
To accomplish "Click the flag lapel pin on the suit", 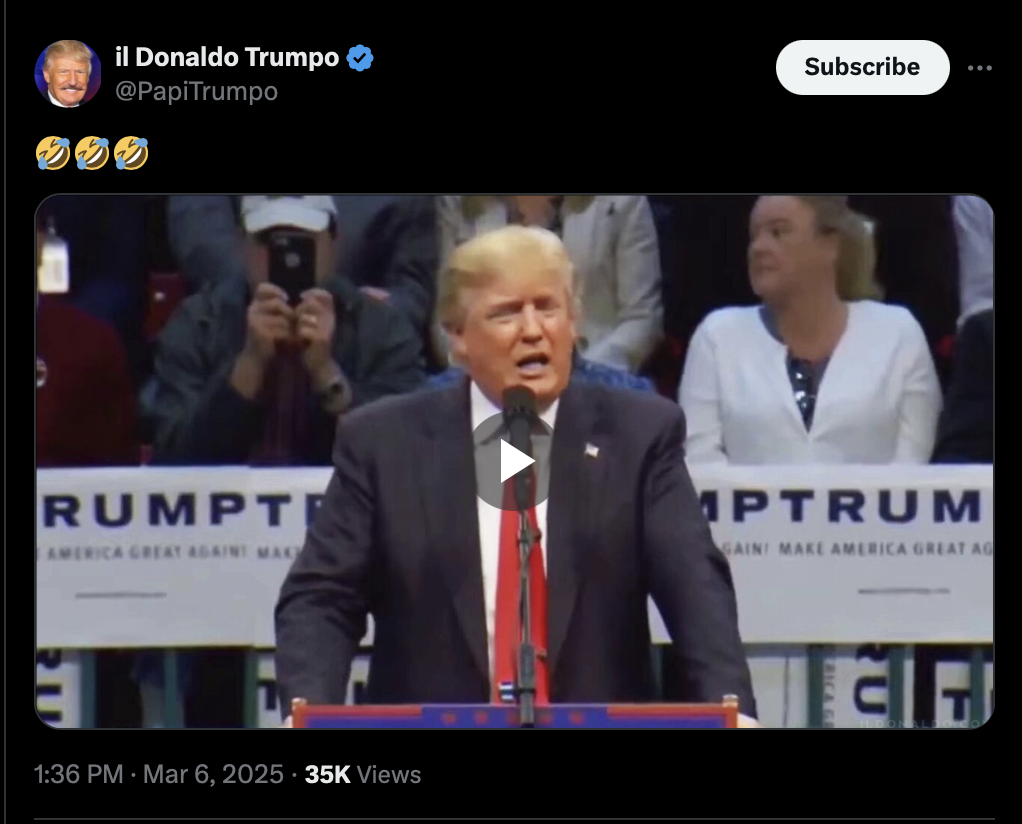I will coord(592,449).
